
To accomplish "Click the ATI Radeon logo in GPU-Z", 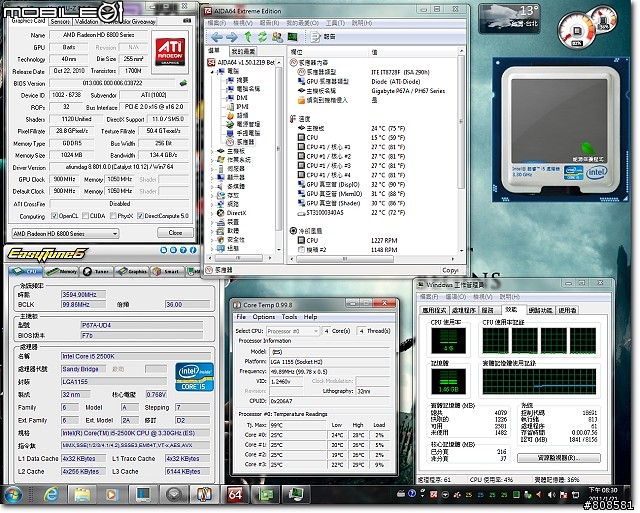I will pyautogui.click(x=170, y=52).
